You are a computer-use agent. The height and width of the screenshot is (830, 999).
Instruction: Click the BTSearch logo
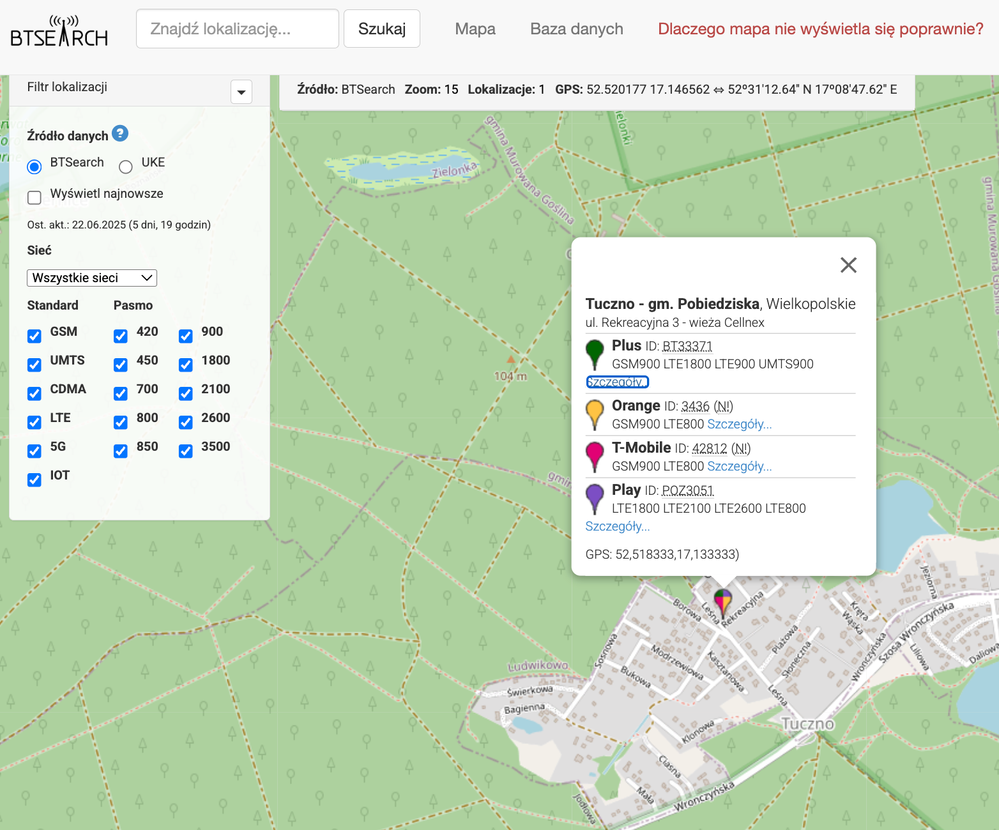59,31
